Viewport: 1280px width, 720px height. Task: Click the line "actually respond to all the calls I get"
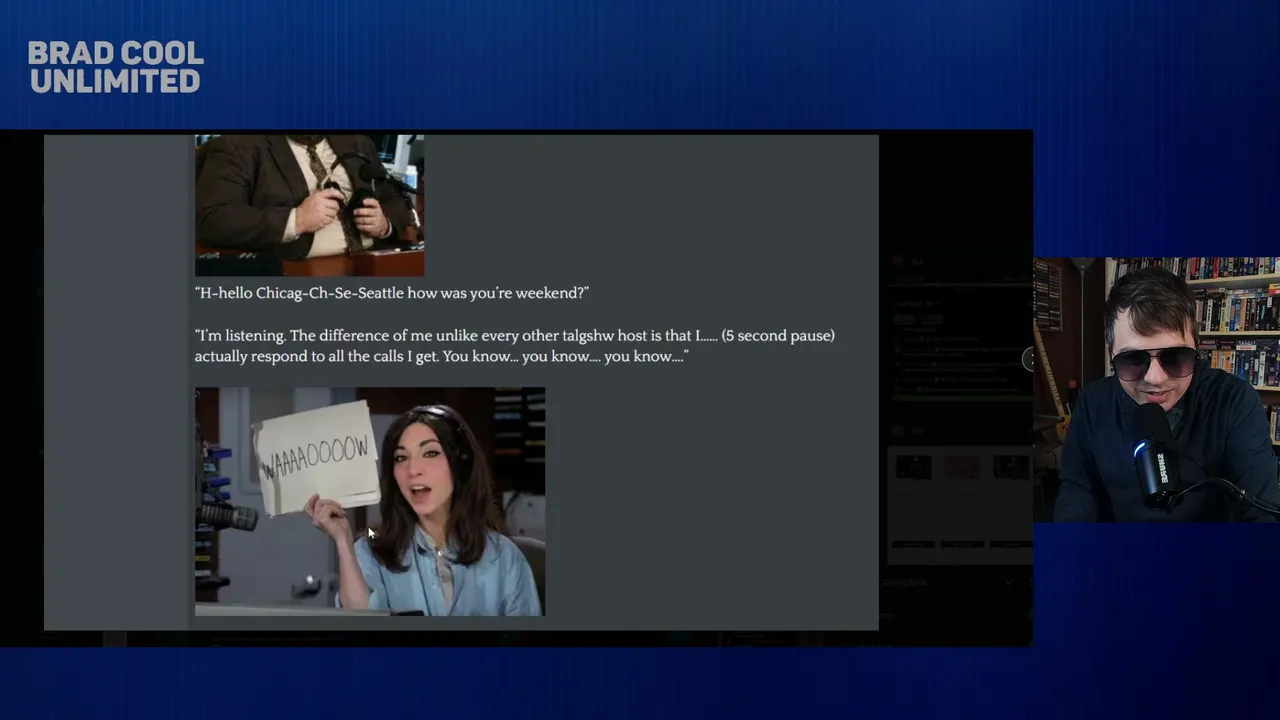pyautogui.click(x=441, y=356)
